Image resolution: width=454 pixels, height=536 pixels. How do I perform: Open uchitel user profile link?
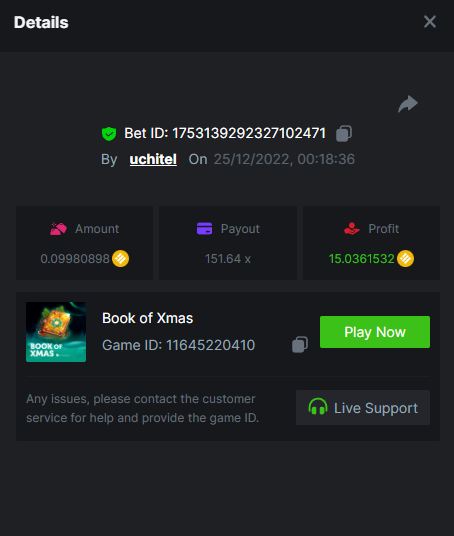tap(153, 159)
